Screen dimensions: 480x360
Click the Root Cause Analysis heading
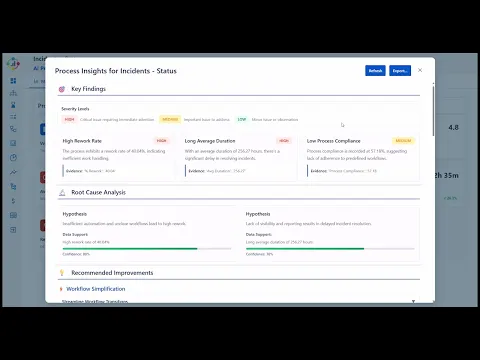point(98,192)
